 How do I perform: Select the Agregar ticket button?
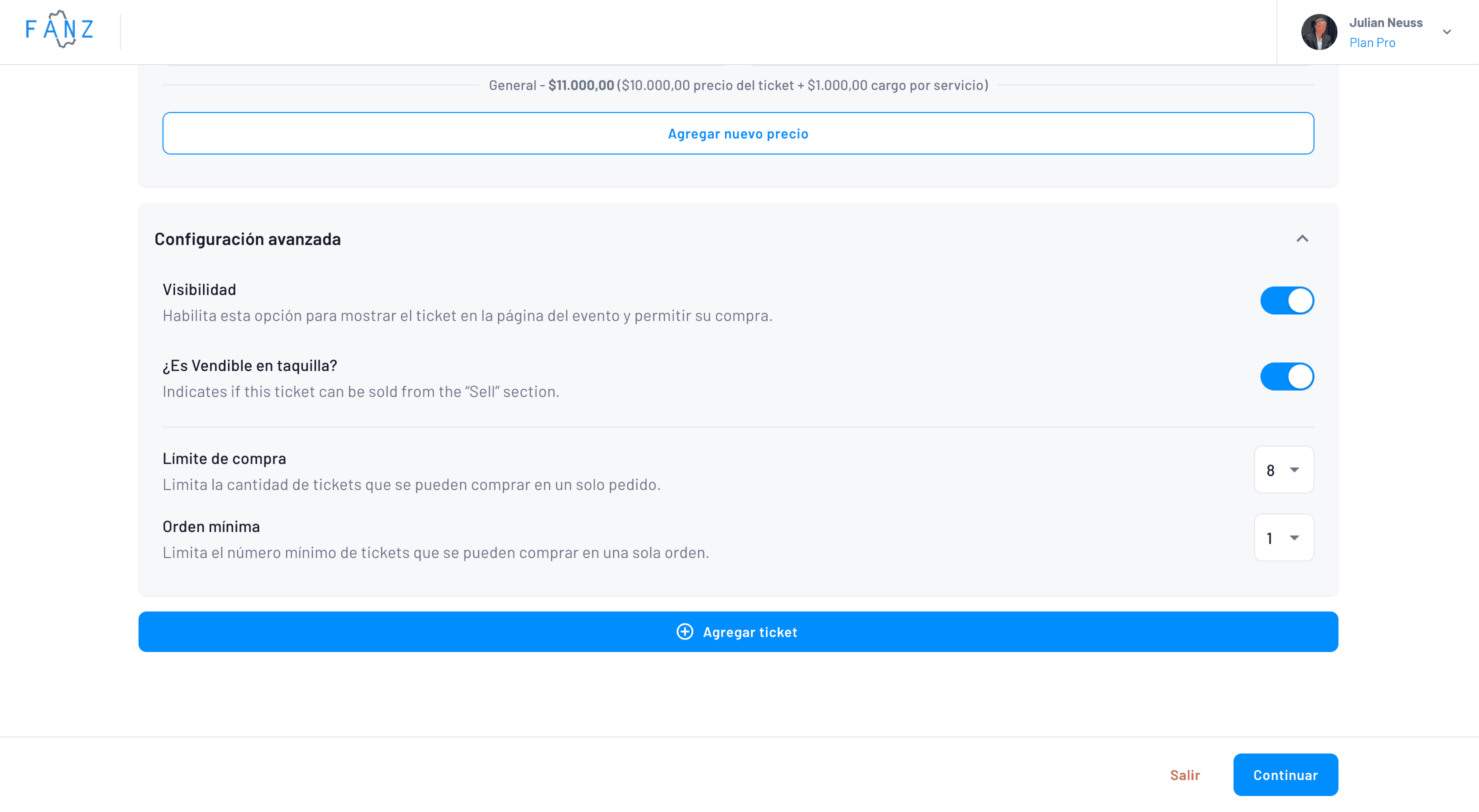[x=738, y=631]
